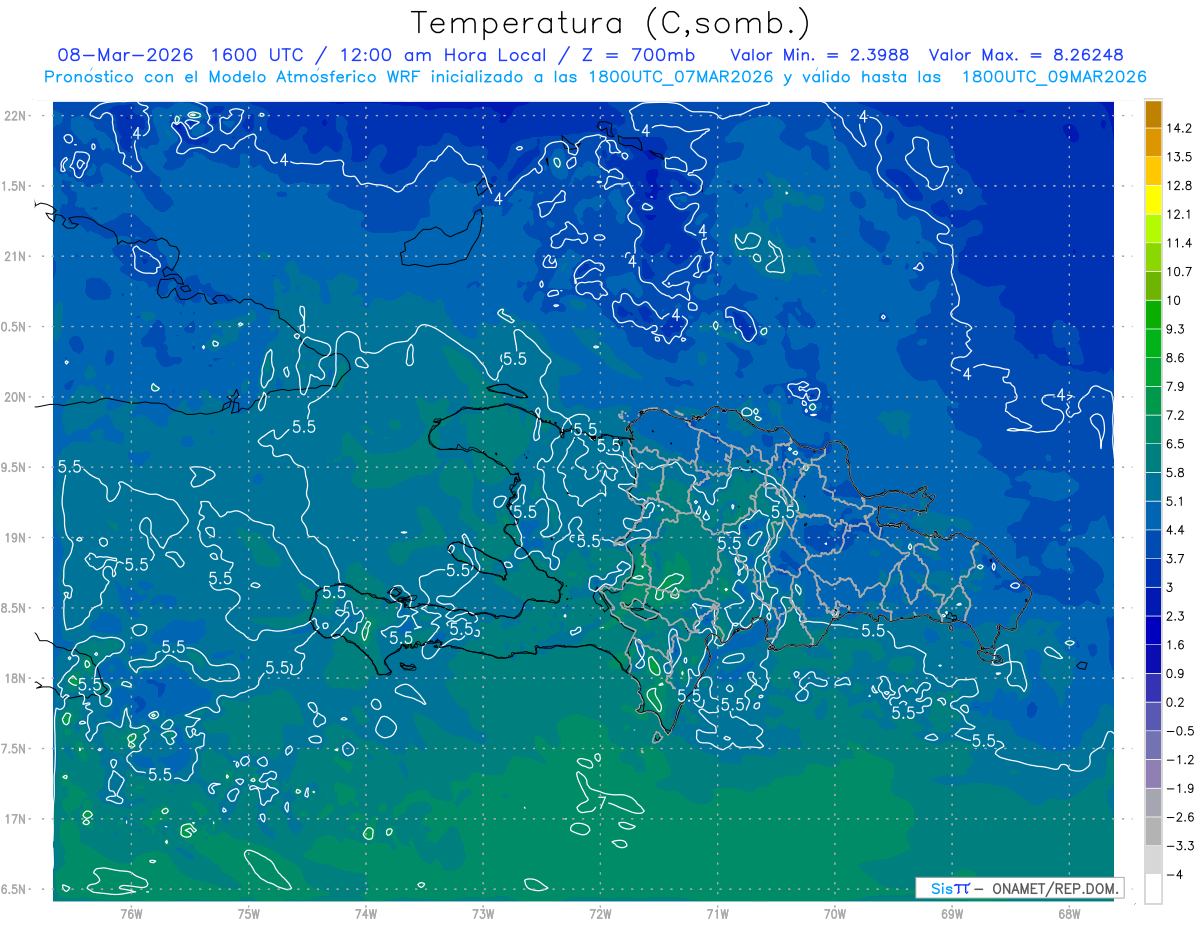Screen dimensions: 1200x927
Task: Click the "4.4" value on the color scale
Action: pos(1176,530)
